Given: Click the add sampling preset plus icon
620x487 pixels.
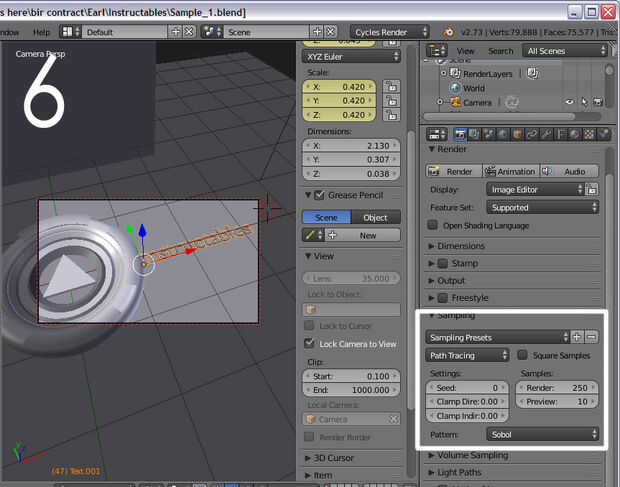Looking at the screenshot, I should pyautogui.click(x=576, y=337).
